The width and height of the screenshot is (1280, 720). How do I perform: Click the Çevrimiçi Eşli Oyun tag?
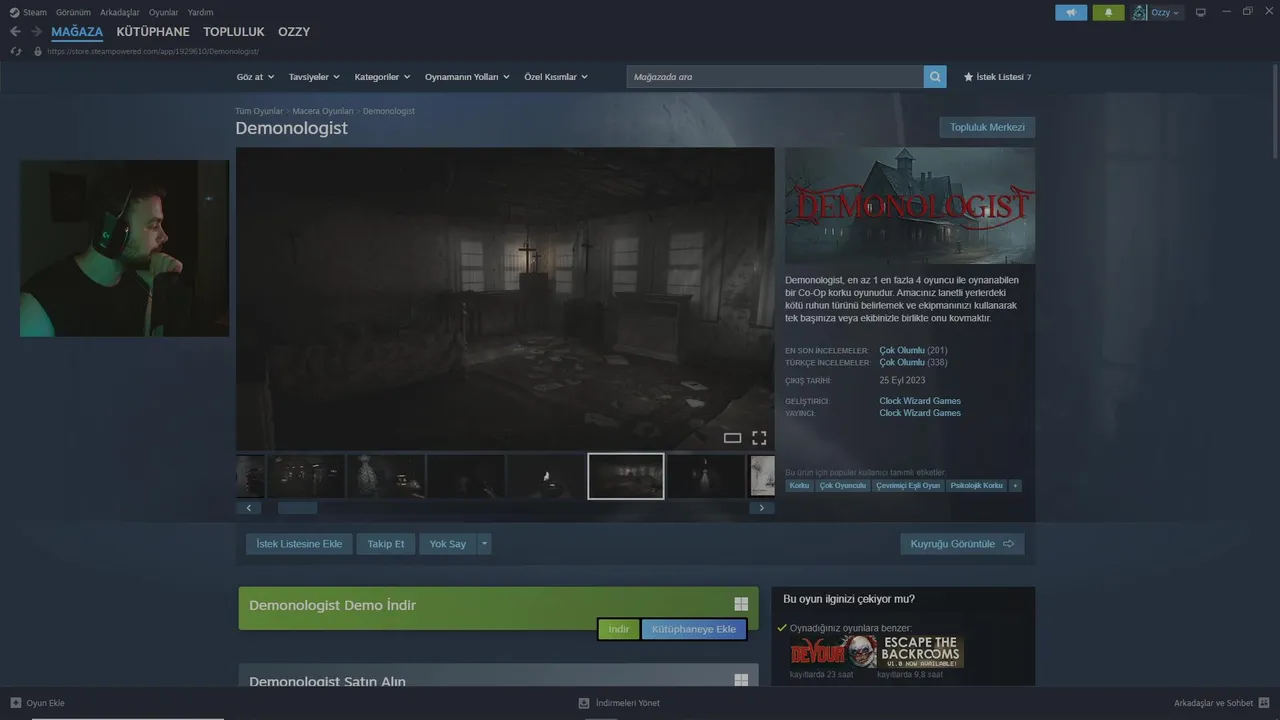coord(908,486)
